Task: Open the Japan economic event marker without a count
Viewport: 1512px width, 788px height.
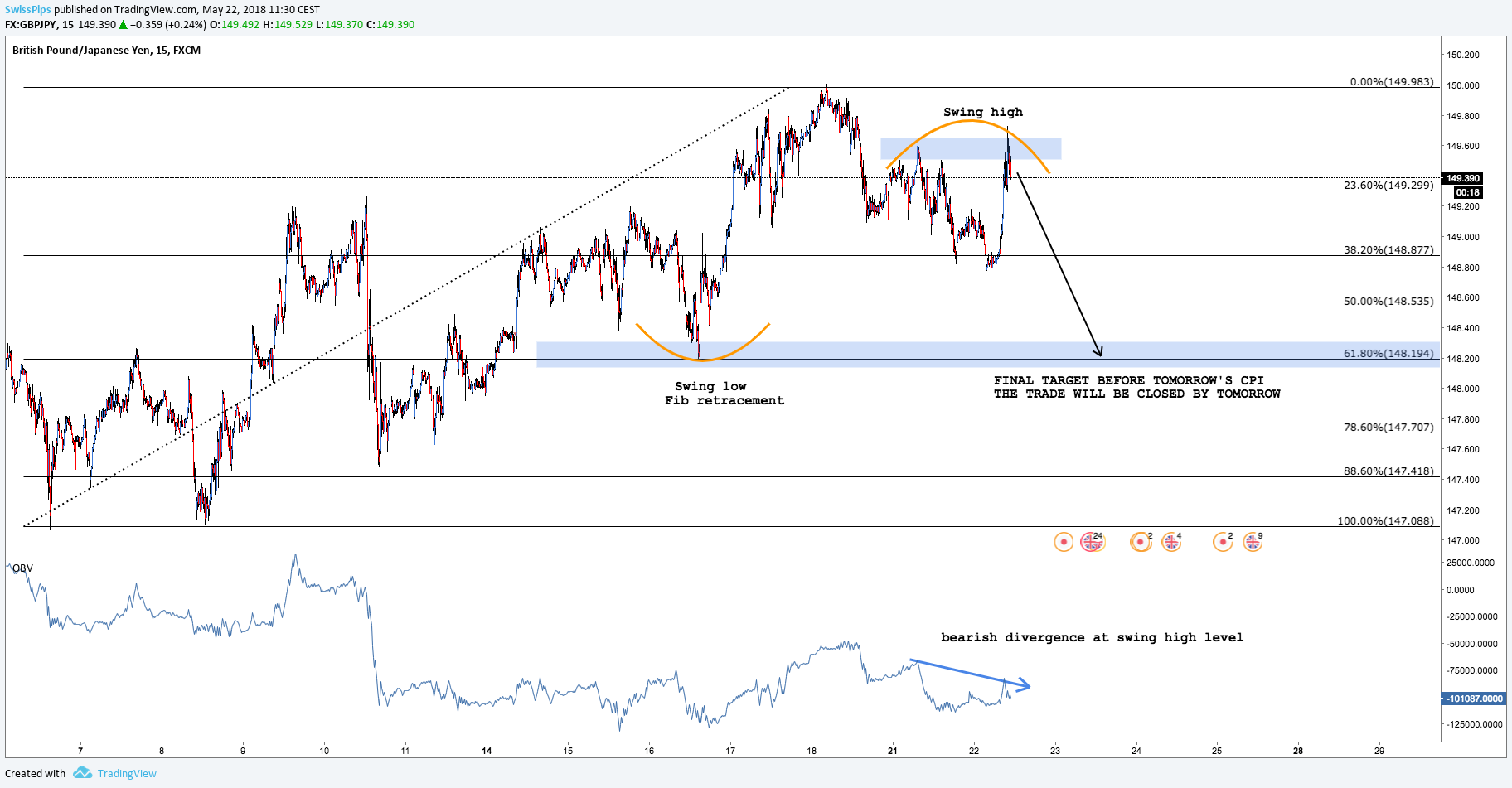Action: 1064,542
